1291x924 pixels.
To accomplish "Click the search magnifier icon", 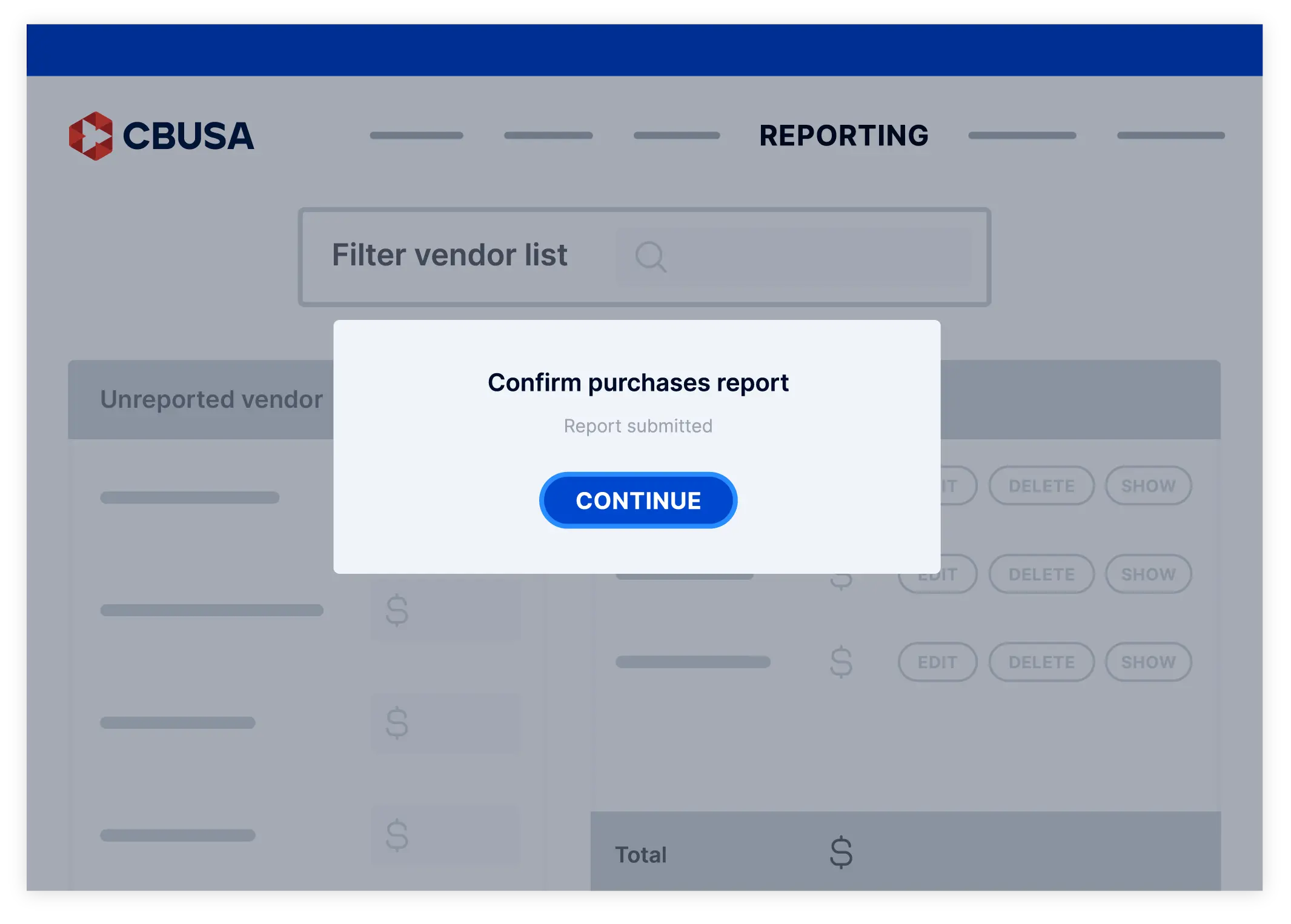I will [x=651, y=256].
